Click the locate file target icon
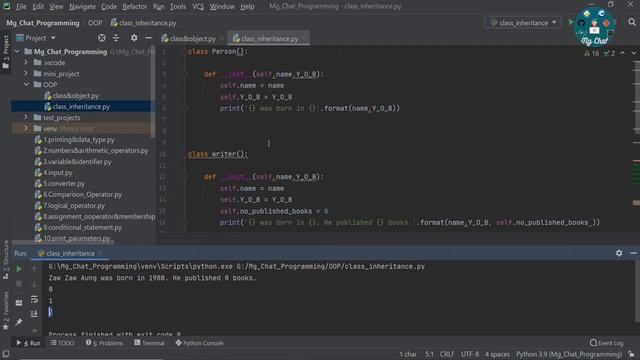The width and height of the screenshot is (640, 360). pos(102,38)
